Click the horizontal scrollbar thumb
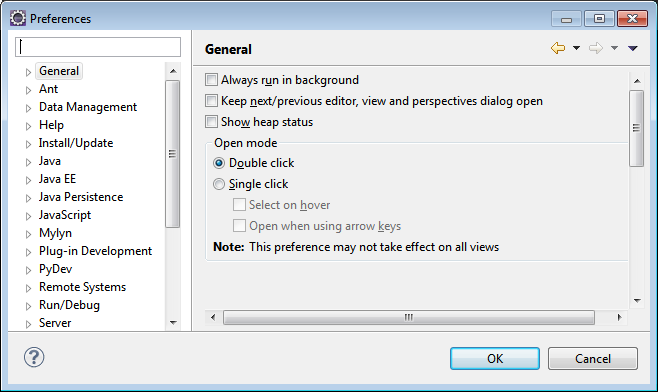This screenshot has height=392, width=658. pos(409,317)
